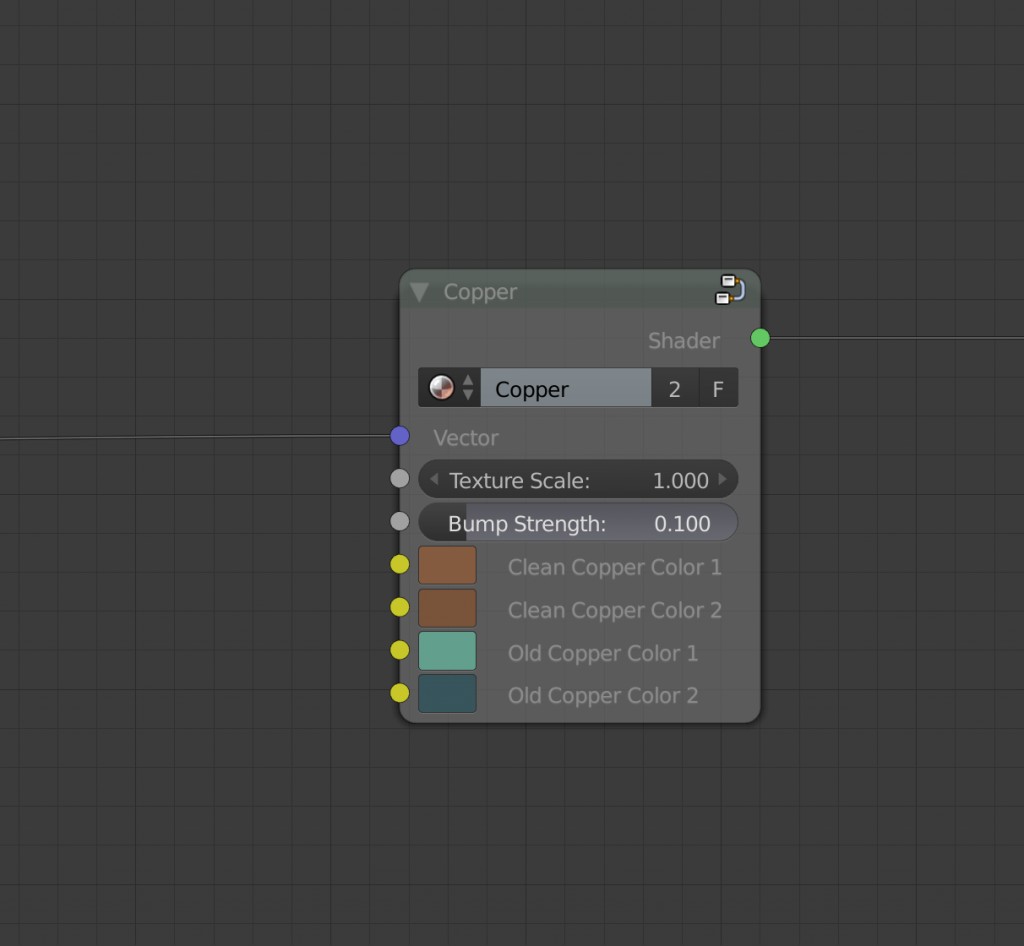The image size is (1024, 946).
Task: Enable the fake user with the F button
Action: 717,387
